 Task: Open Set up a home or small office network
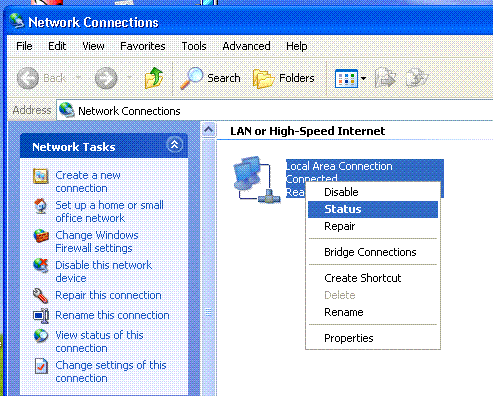tap(109, 211)
